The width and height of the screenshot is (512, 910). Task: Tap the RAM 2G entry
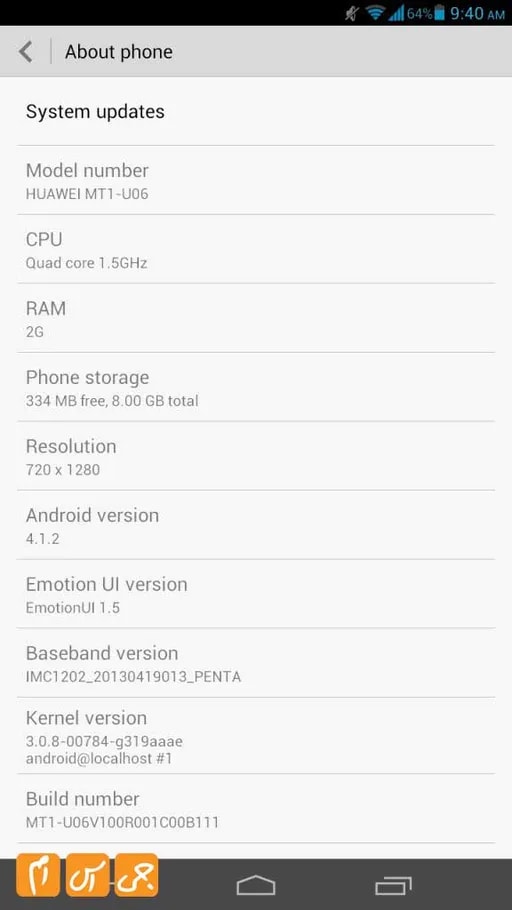[256, 319]
